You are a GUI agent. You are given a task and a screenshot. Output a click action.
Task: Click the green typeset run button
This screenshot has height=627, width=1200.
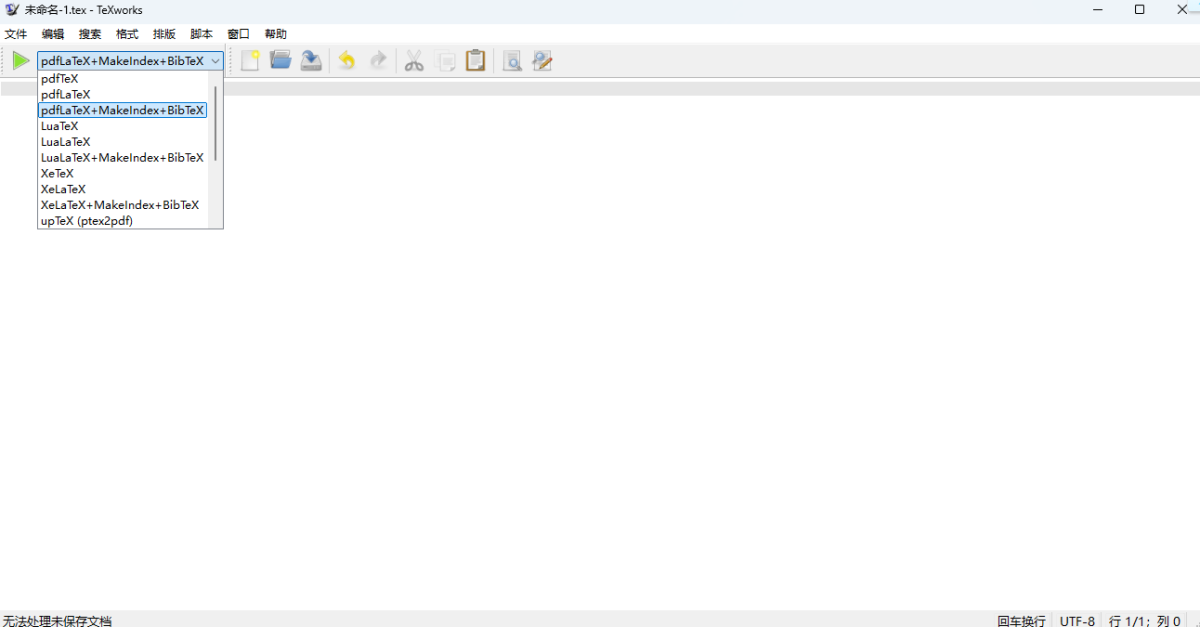tap(20, 61)
